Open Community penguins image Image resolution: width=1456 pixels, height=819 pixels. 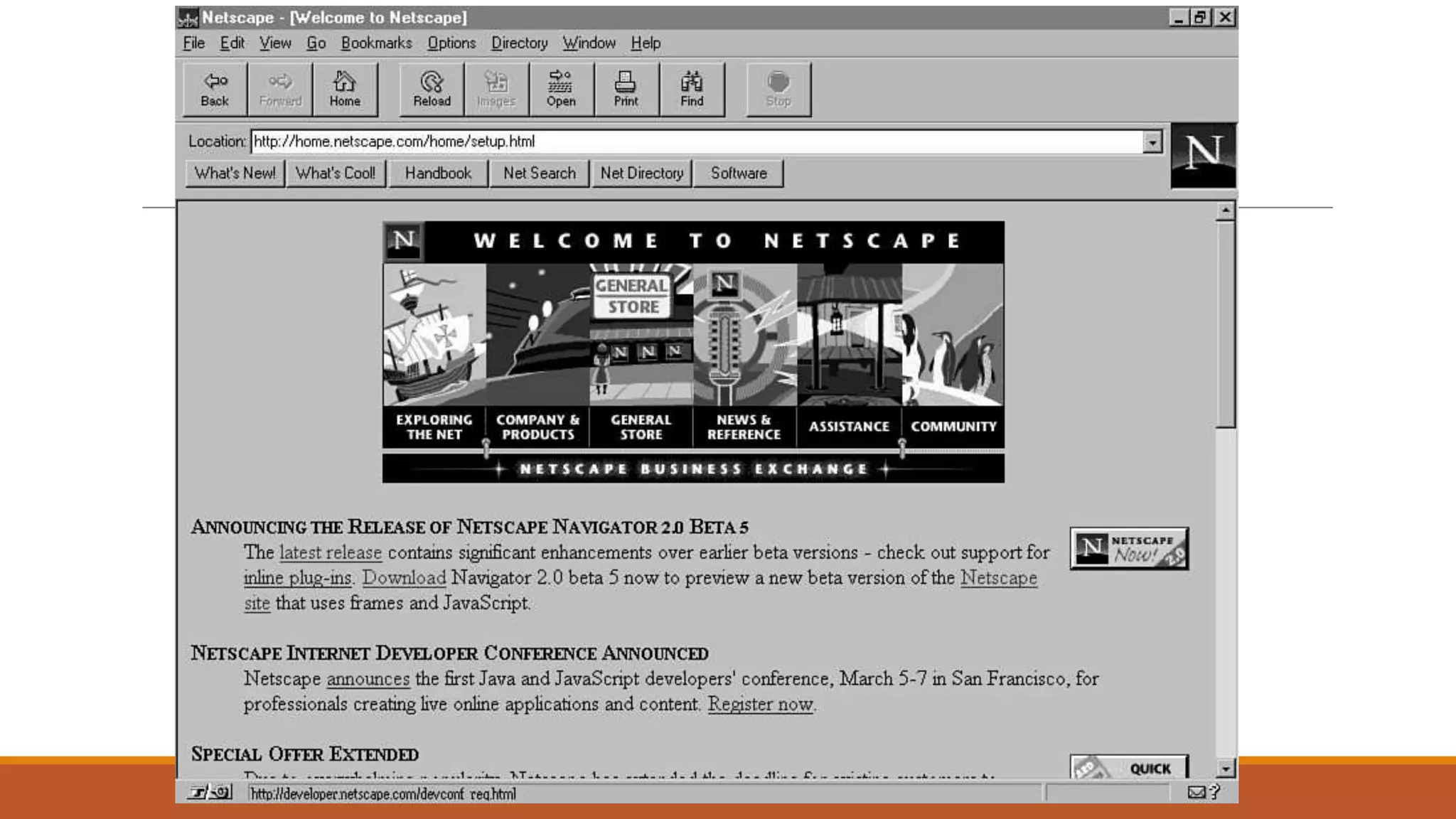point(953,335)
